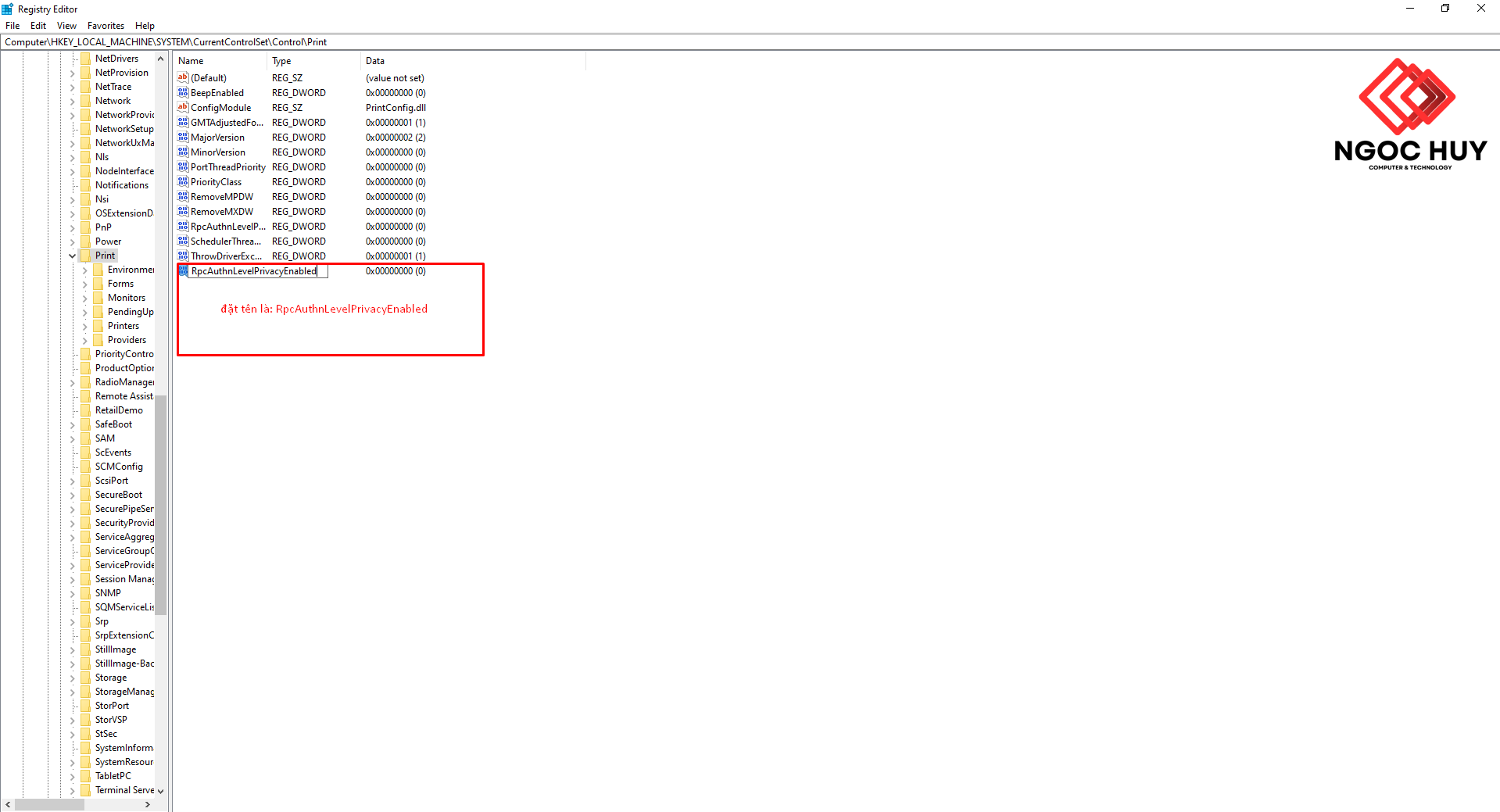Open the Favorites menu
1500x812 pixels.
[106, 26]
